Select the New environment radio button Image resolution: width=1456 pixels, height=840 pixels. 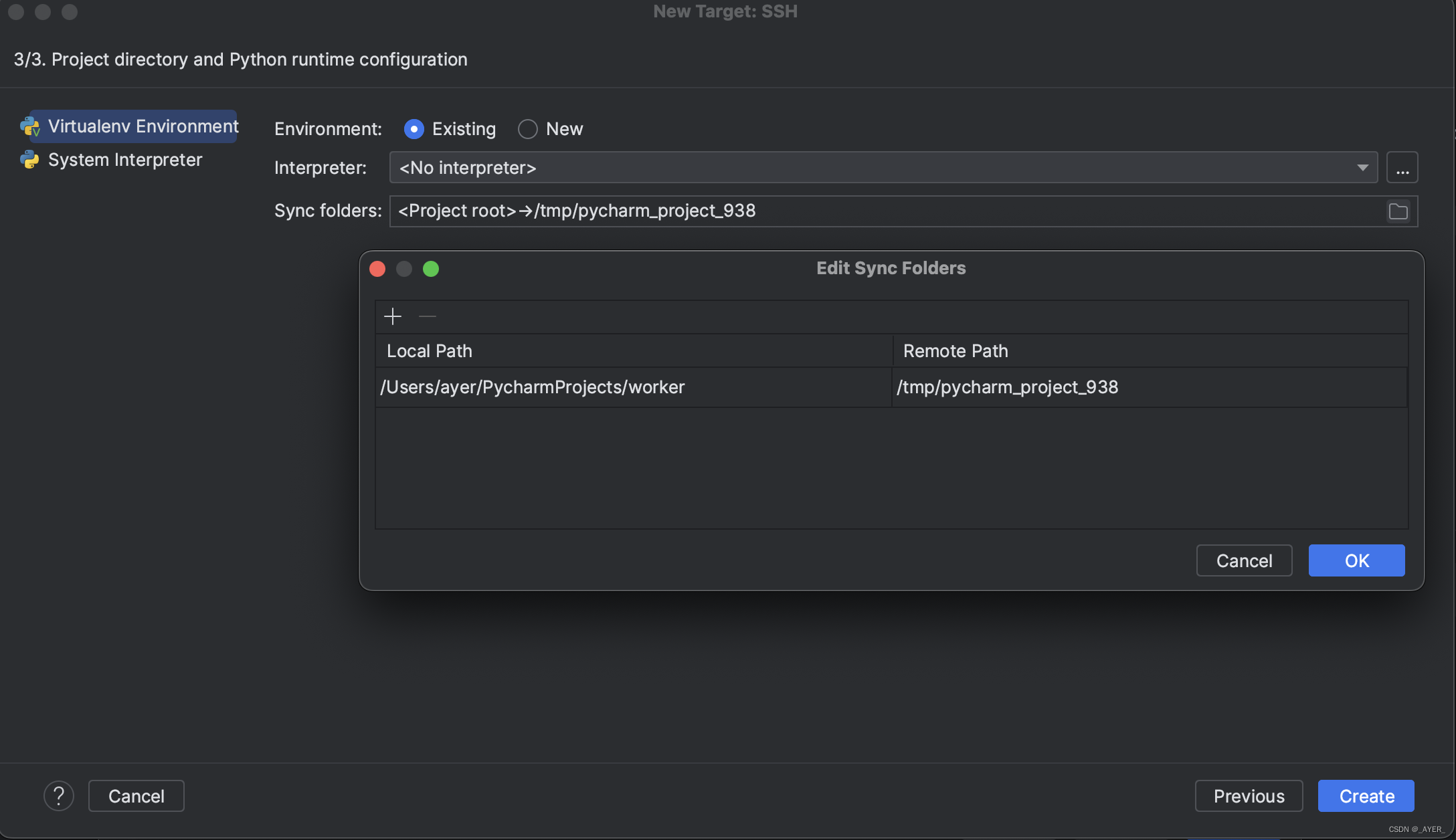point(527,129)
